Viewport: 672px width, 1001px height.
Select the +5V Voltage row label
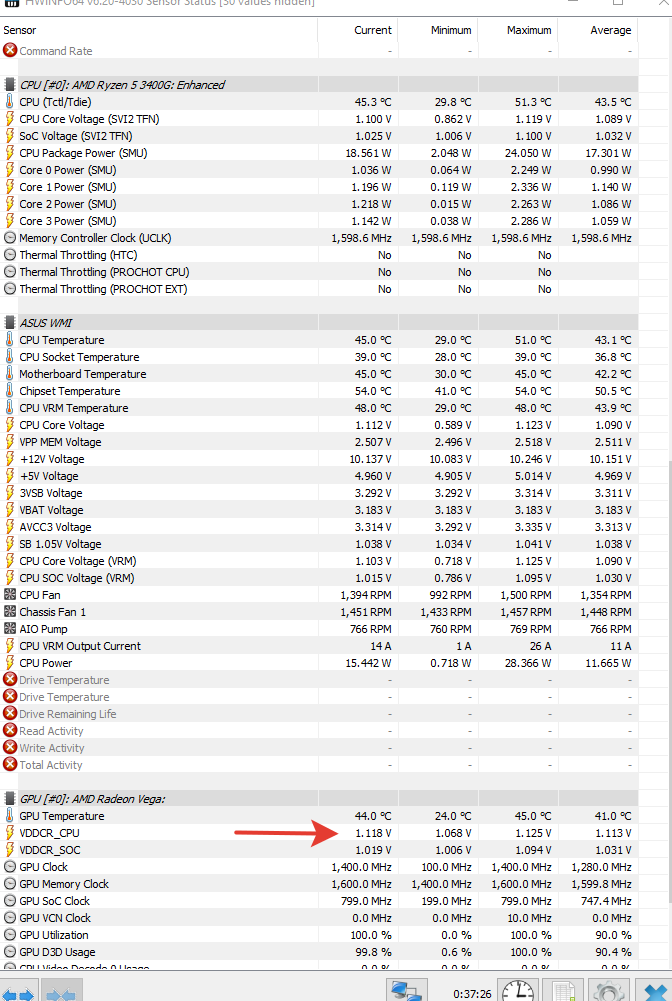(49, 476)
